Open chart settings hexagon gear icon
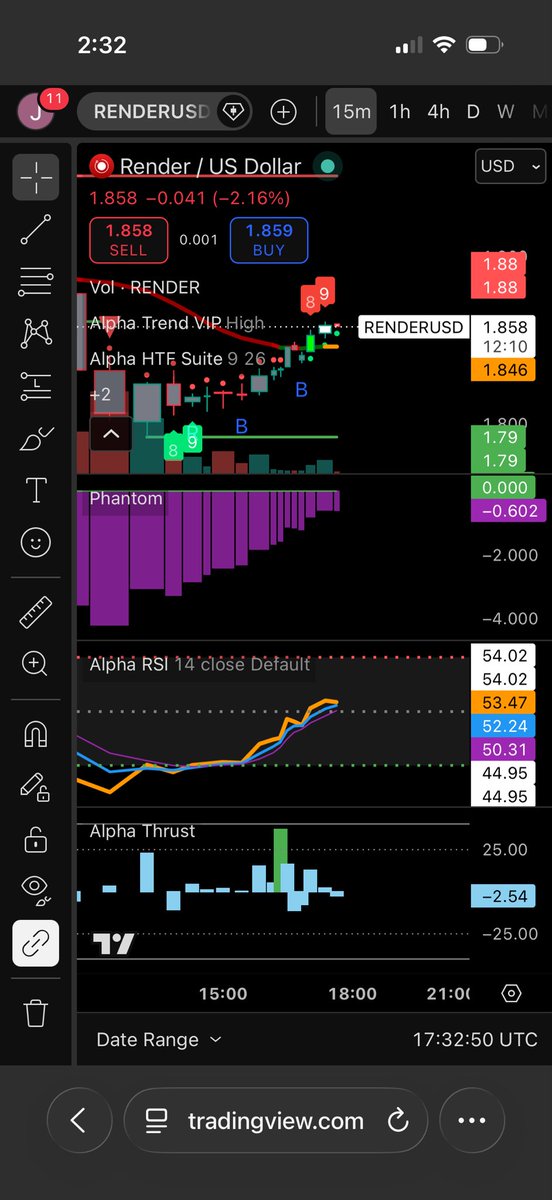The image size is (552, 1200). [511, 993]
